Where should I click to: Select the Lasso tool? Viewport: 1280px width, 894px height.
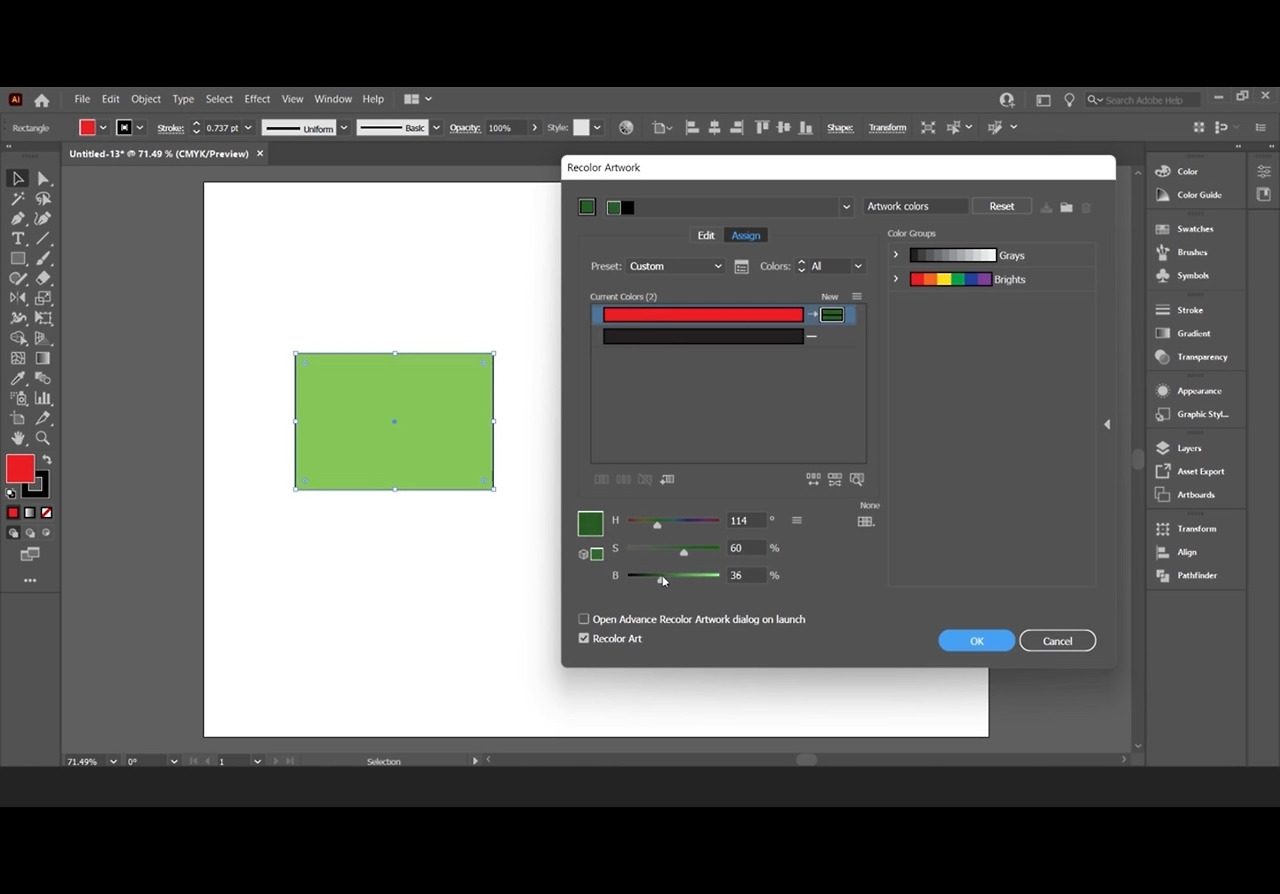point(44,199)
